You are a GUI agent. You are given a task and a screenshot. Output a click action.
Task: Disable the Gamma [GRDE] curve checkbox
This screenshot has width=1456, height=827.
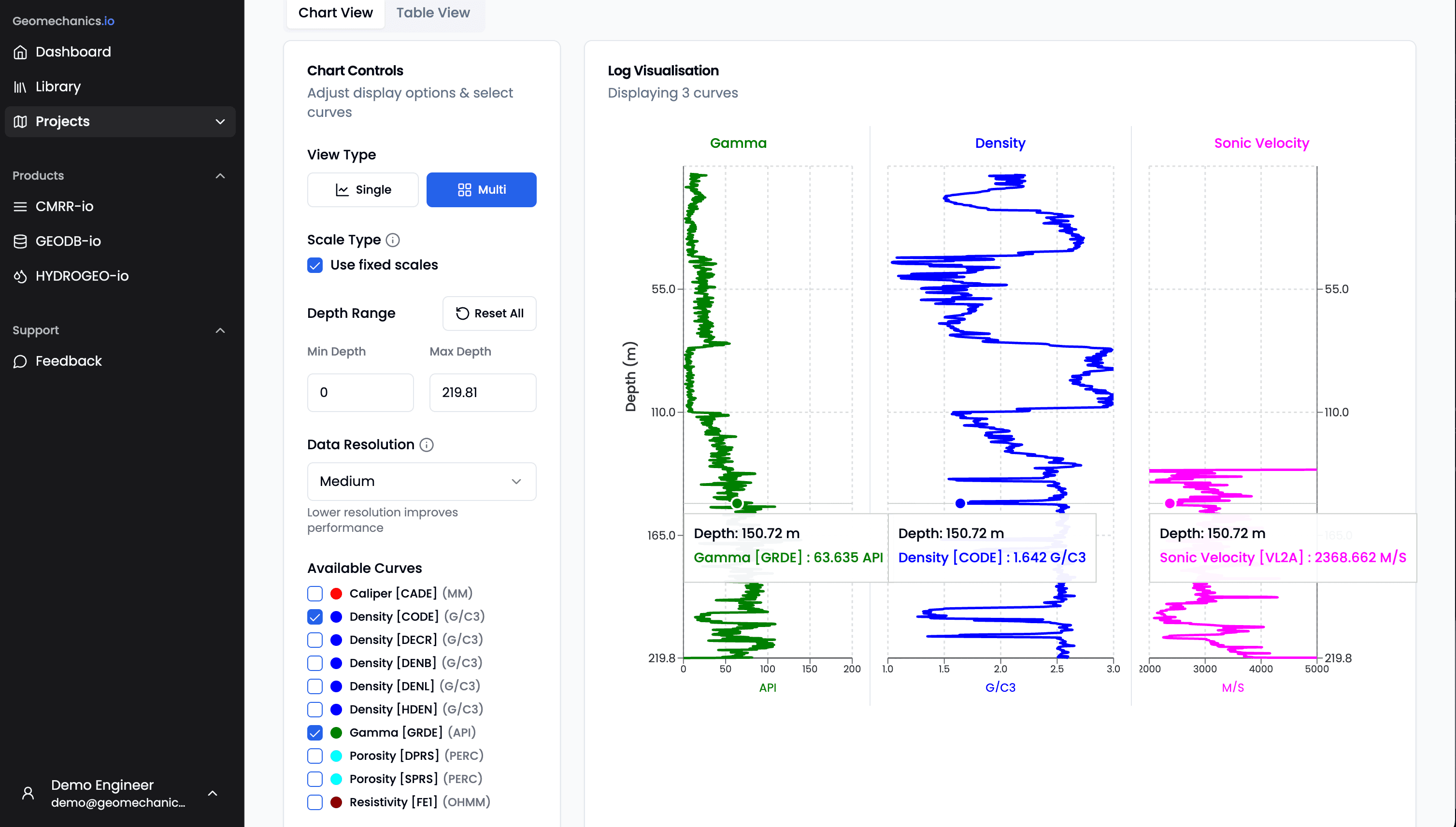[315, 733]
